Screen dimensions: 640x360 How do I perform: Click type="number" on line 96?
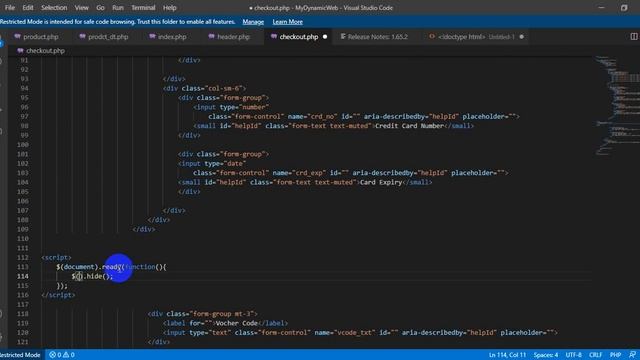[244, 107]
